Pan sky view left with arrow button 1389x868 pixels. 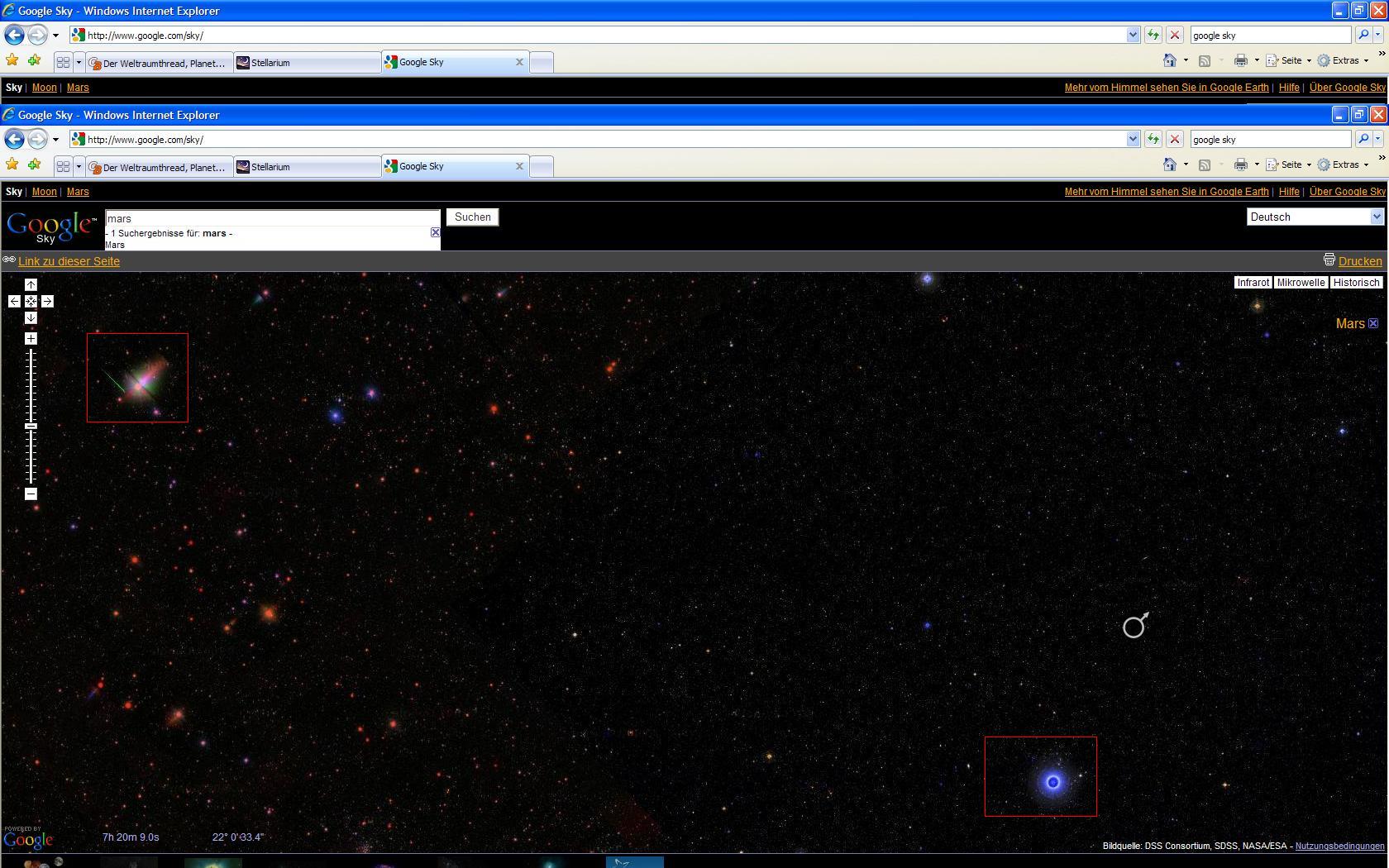[14, 301]
